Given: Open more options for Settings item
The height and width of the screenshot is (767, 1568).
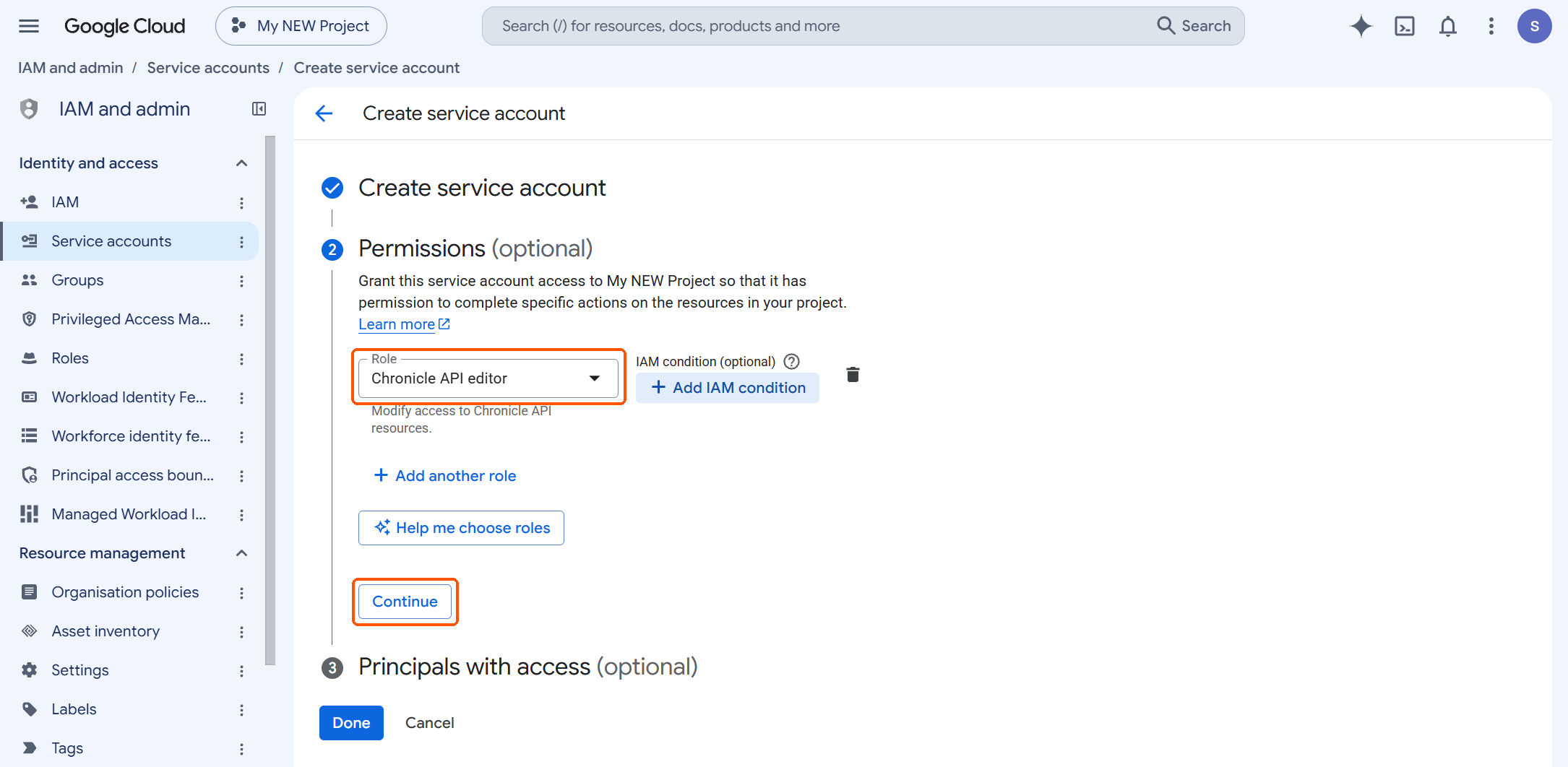Looking at the screenshot, I should 241,671.
